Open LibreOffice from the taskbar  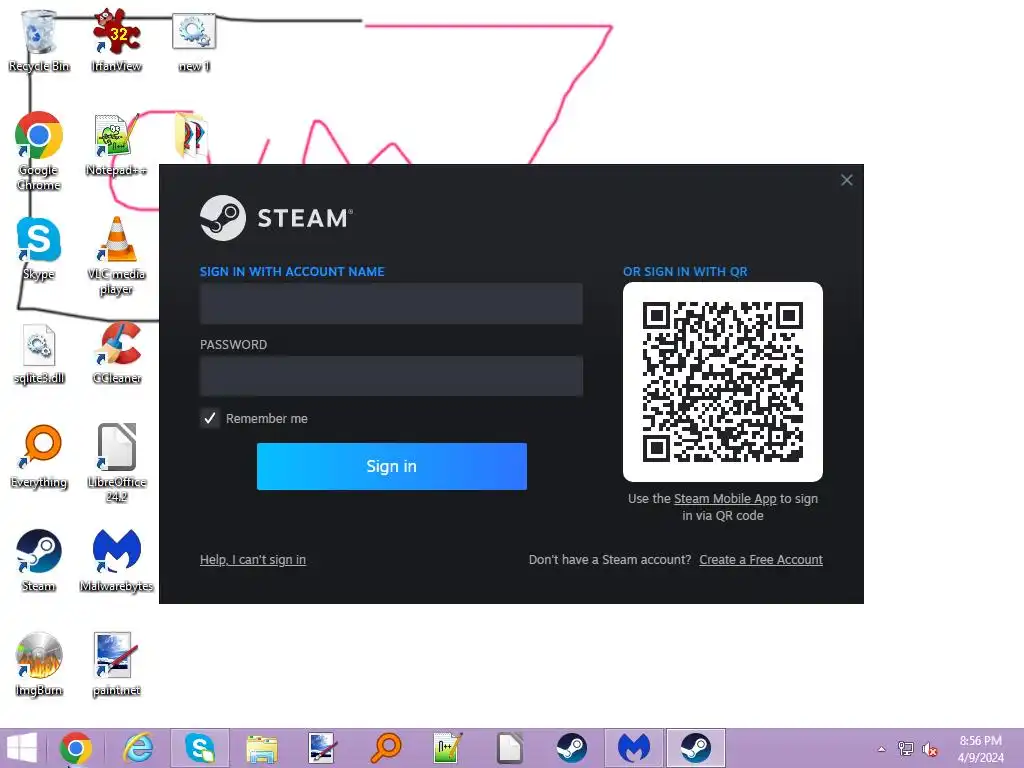(x=509, y=748)
